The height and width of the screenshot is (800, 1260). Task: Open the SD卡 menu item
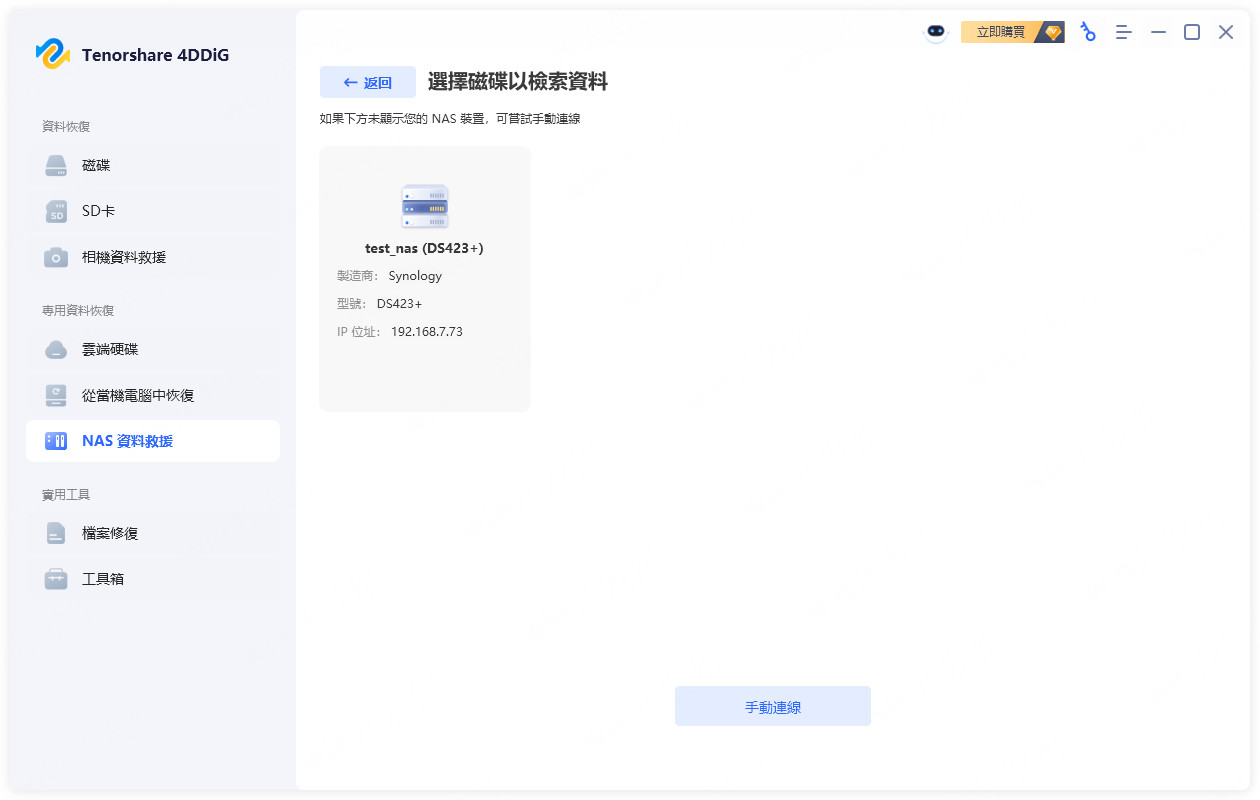152,212
